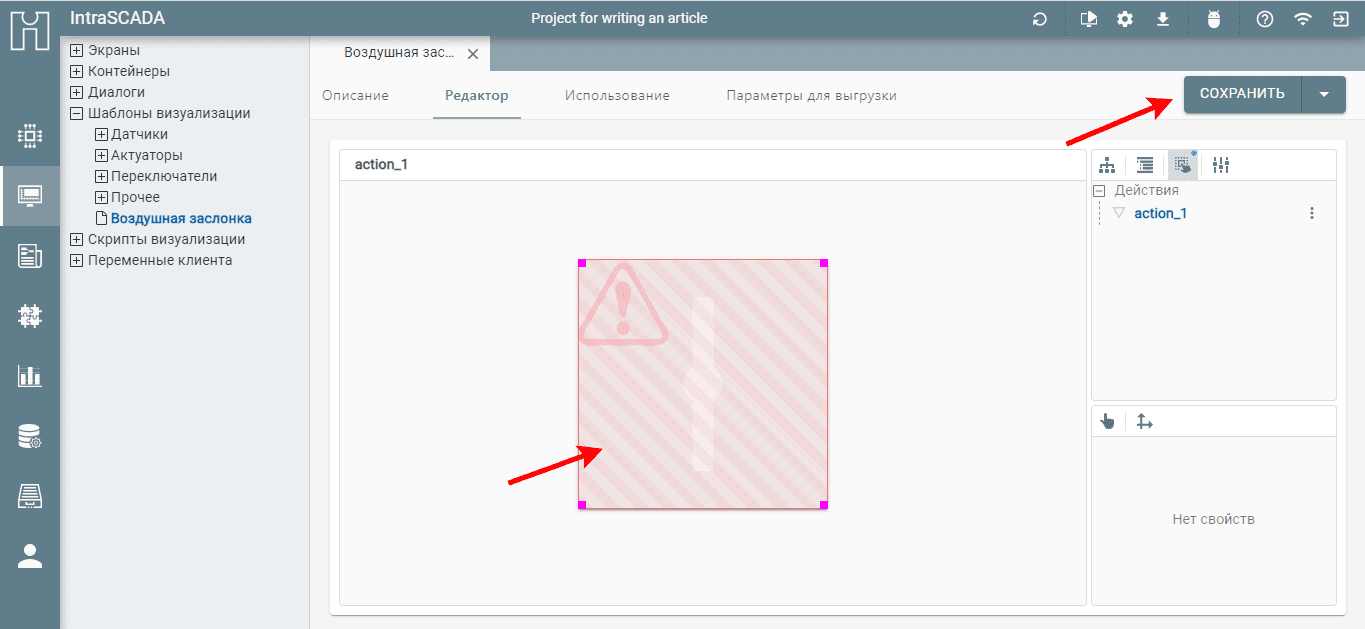Viewport: 1365px width, 629px height.
Task: Click the download icon in the top bar
Action: pos(1163,19)
